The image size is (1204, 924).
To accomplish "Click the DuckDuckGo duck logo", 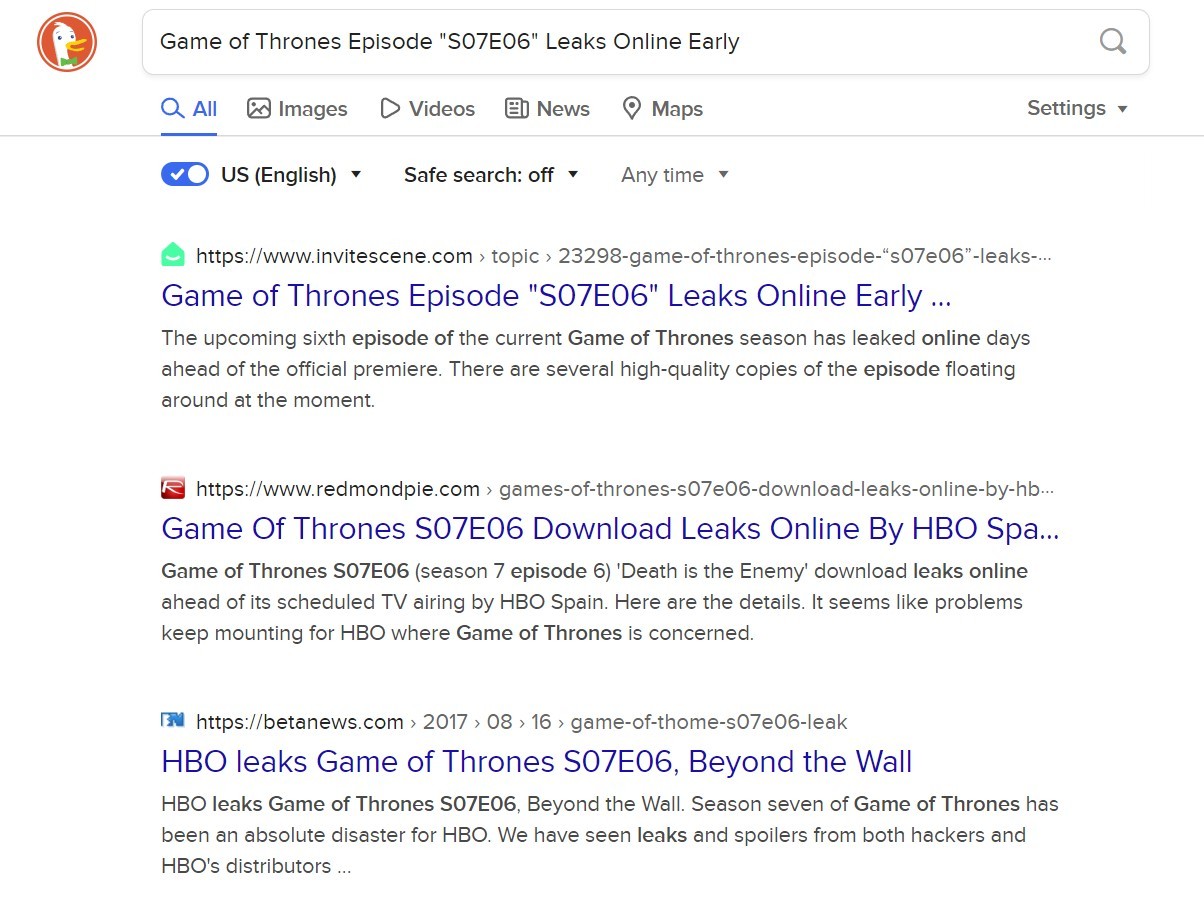I will [x=67, y=42].
